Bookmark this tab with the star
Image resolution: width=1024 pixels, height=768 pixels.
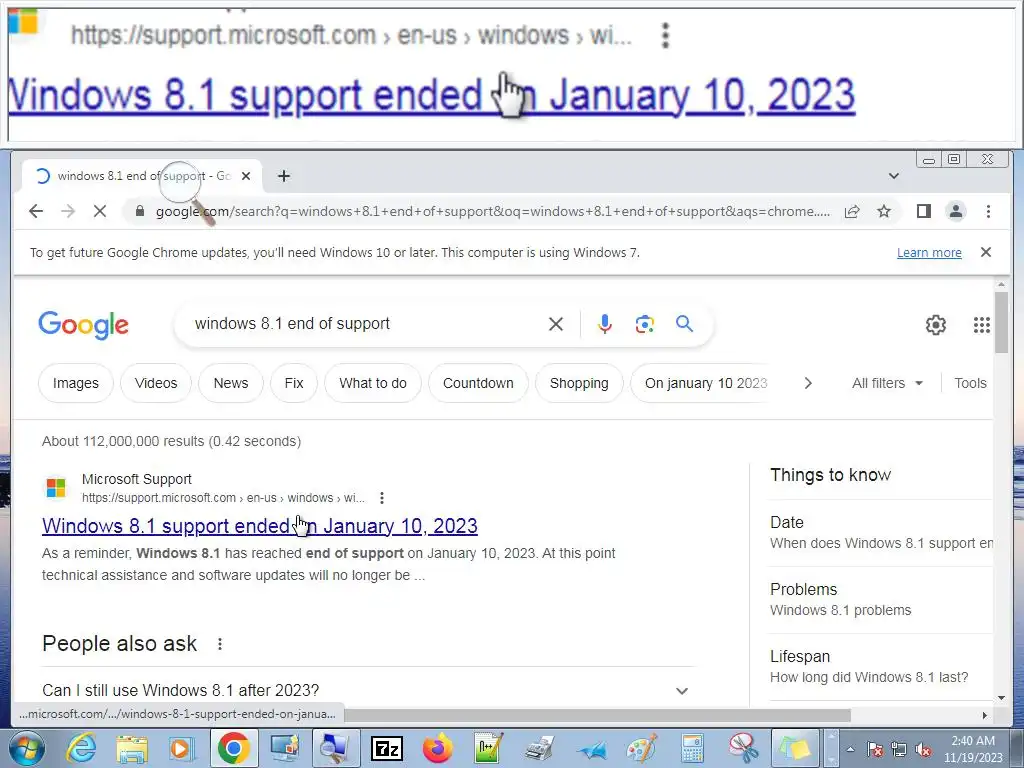(x=884, y=211)
